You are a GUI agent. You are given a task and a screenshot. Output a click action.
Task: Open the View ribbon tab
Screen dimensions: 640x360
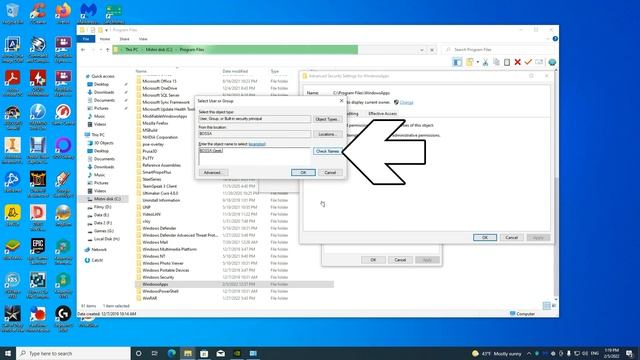click(143, 39)
